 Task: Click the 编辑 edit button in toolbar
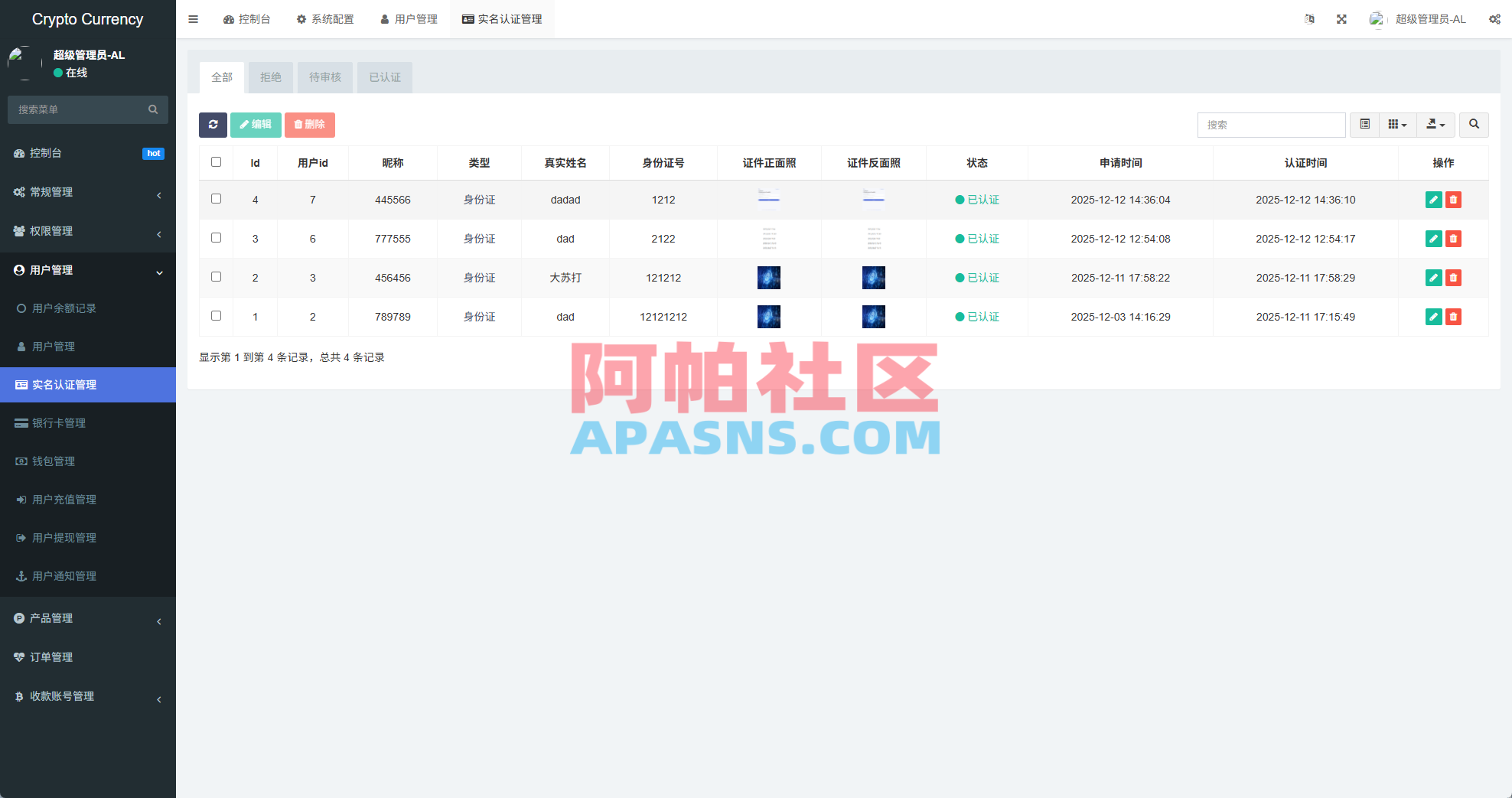256,125
